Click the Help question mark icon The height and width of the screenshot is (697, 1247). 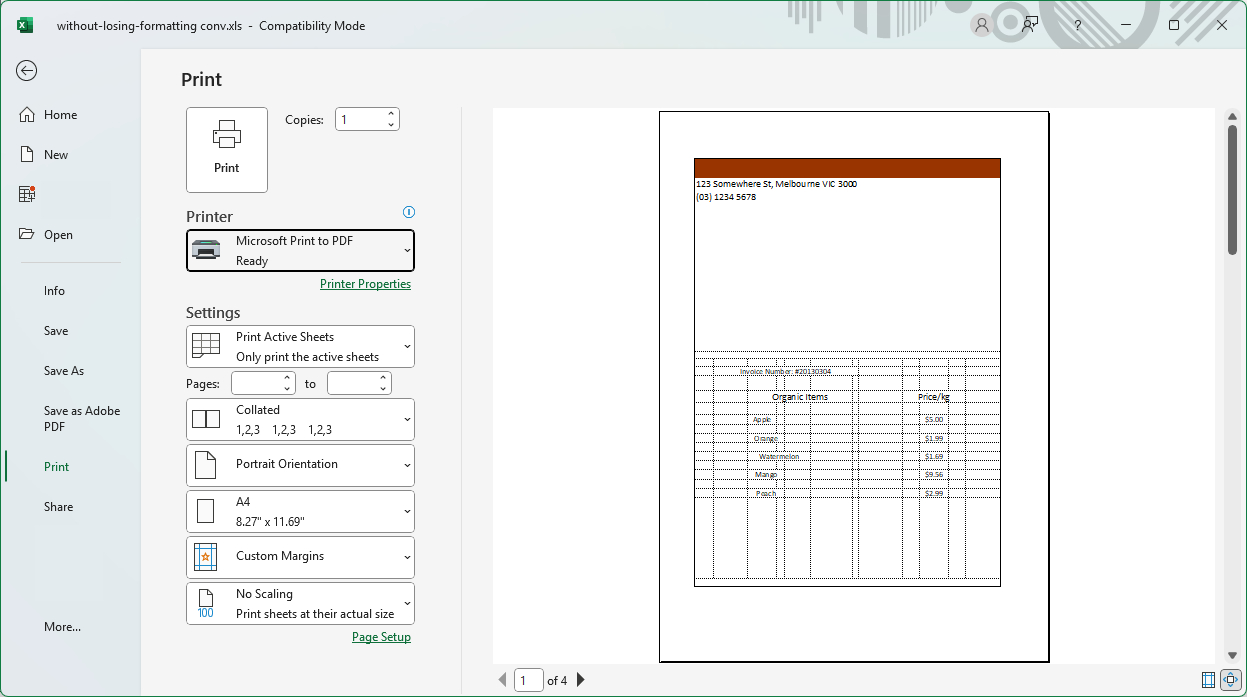pyautogui.click(x=1077, y=26)
